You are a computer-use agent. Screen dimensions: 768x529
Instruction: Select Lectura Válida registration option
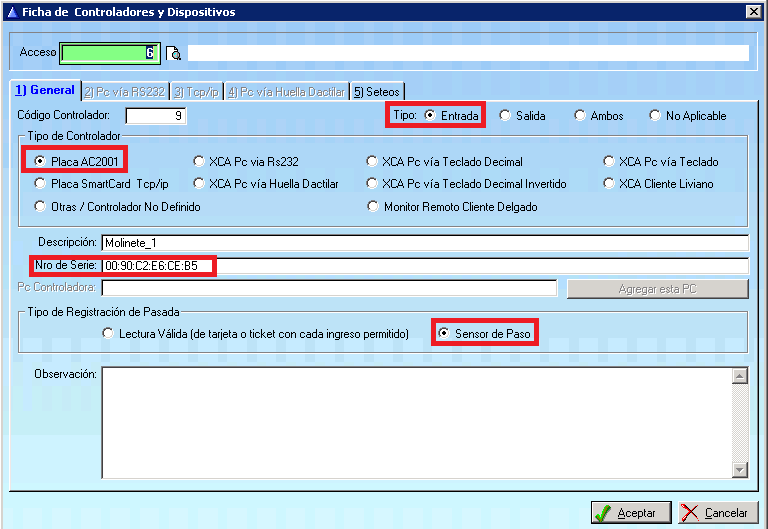point(108,333)
